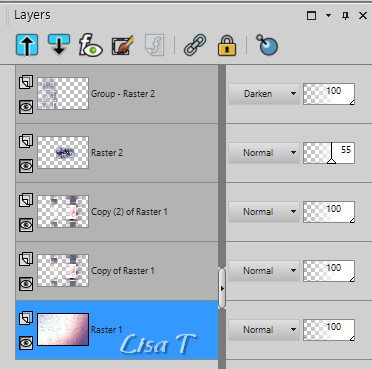Select Copy of Raster 1 thumbnail
The width and height of the screenshot is (372, 369).
pyautogui.click(x=63, y=271)
